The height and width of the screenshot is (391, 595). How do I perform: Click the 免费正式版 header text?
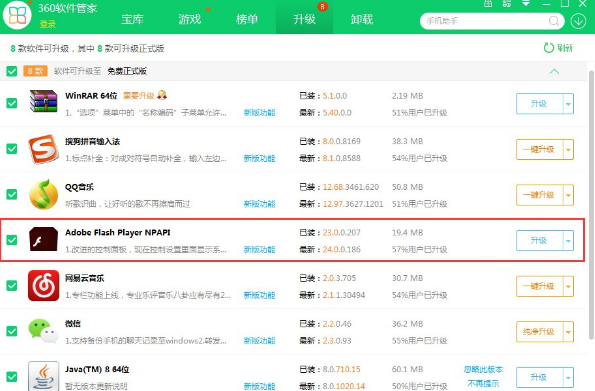click(127, 71)
